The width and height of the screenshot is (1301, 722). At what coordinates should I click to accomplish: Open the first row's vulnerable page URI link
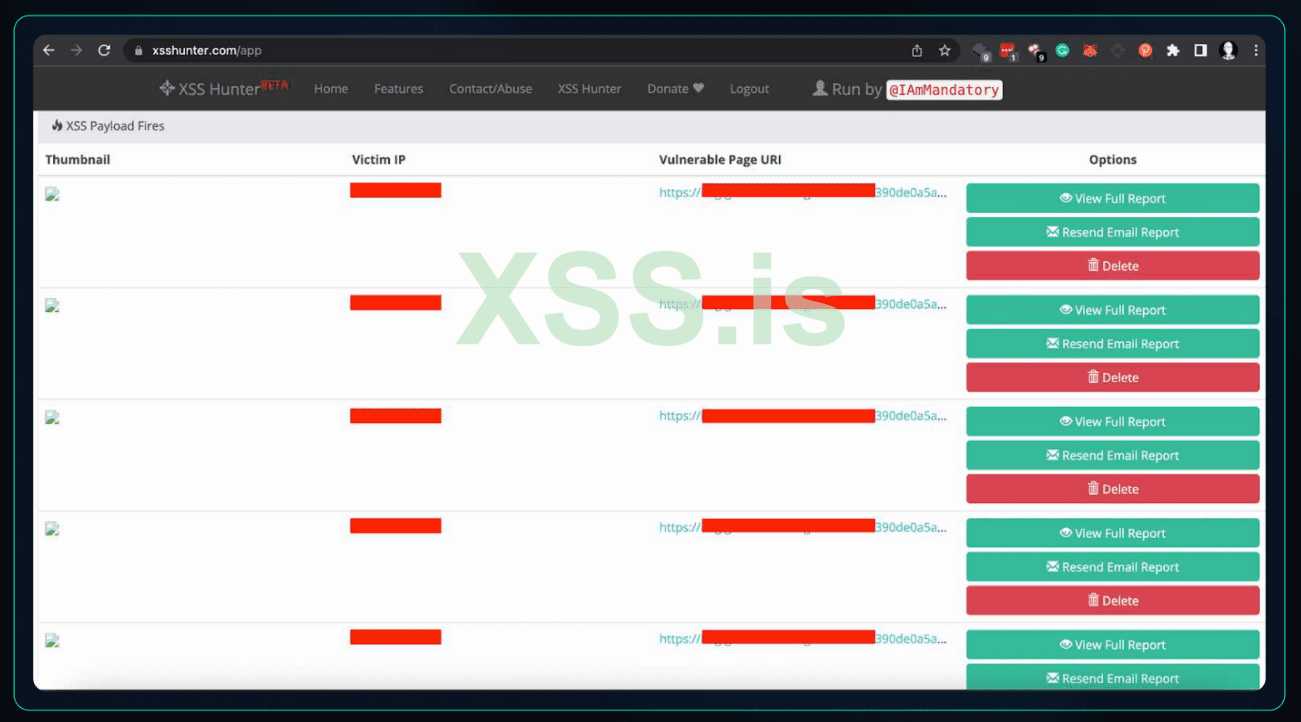pos(802,193)
